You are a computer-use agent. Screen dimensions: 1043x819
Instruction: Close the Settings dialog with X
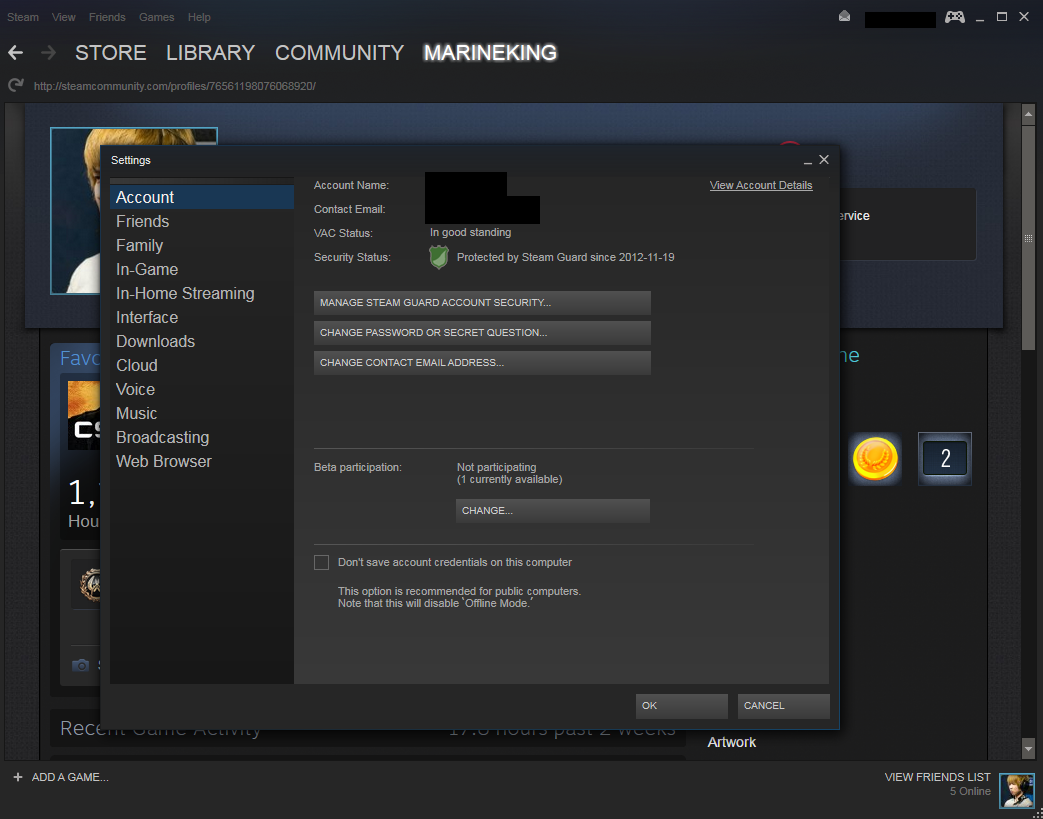coord(824,160)
